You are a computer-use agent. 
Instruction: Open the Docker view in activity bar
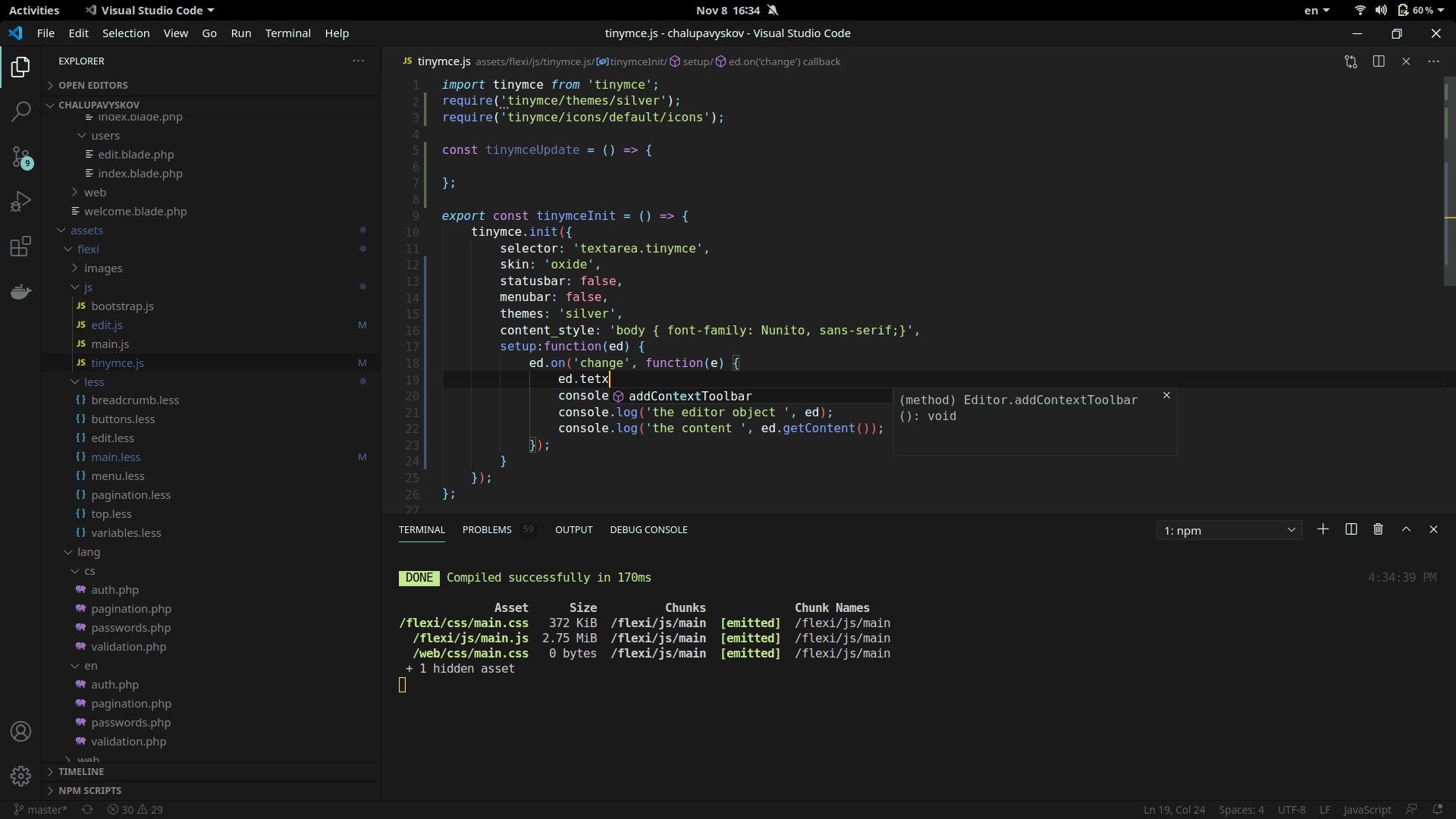pyautogui.click(x=20, y=292)
